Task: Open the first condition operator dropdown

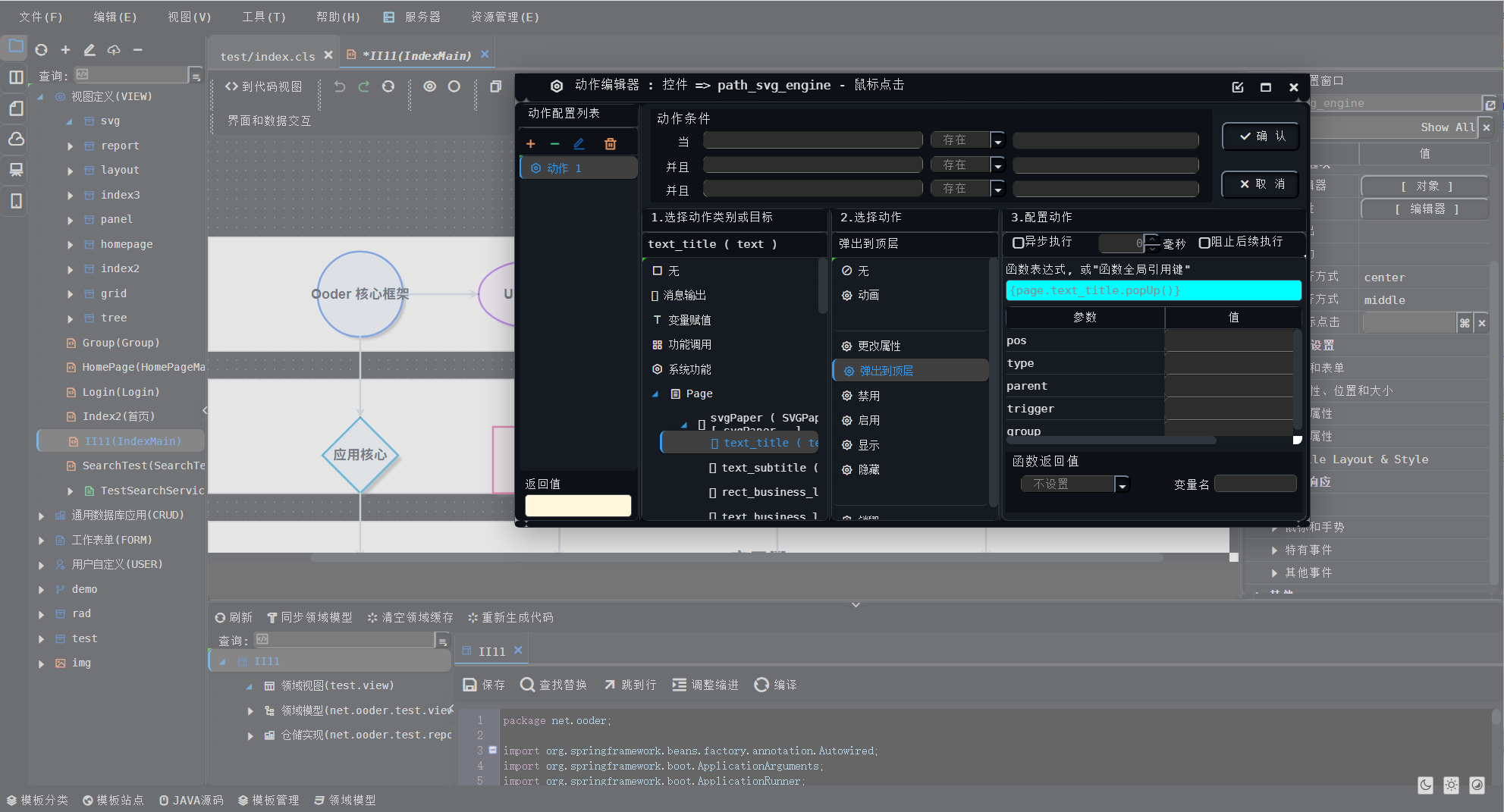Action: tap(998, 141)
